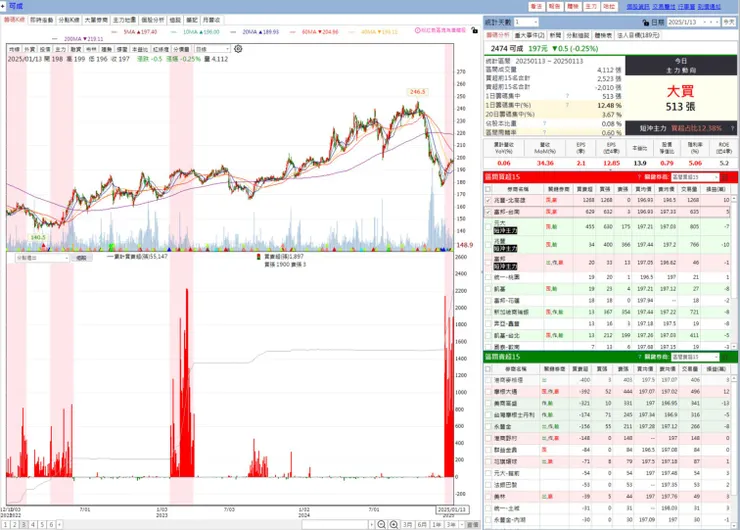The image size is (740, 530).
Task: Open the 統計天數 dropdown
Action: coord(526,22)
